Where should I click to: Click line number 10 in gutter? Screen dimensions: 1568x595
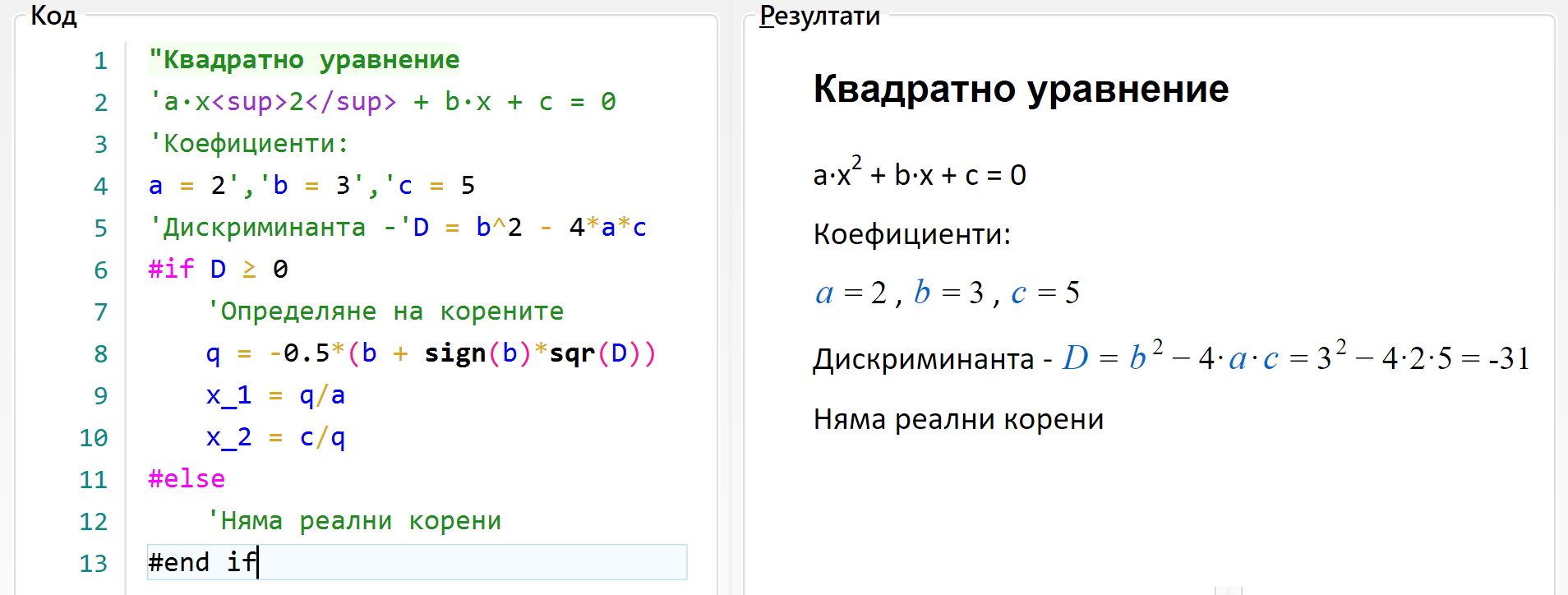point(94,438)
